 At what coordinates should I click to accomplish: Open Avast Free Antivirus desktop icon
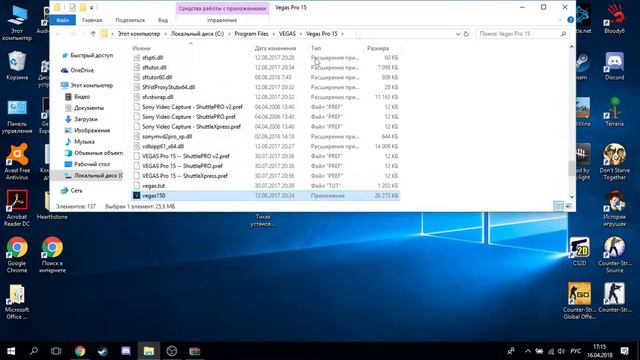pyautogui.click(x=17, y=162)
